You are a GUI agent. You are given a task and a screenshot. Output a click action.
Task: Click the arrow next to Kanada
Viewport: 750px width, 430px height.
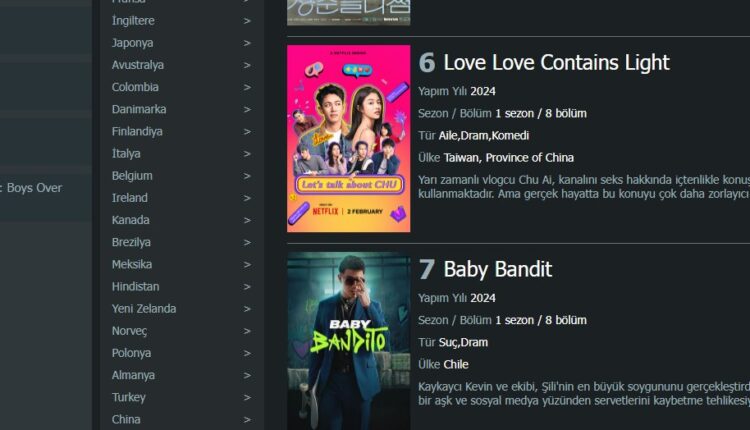pos(247,221)
